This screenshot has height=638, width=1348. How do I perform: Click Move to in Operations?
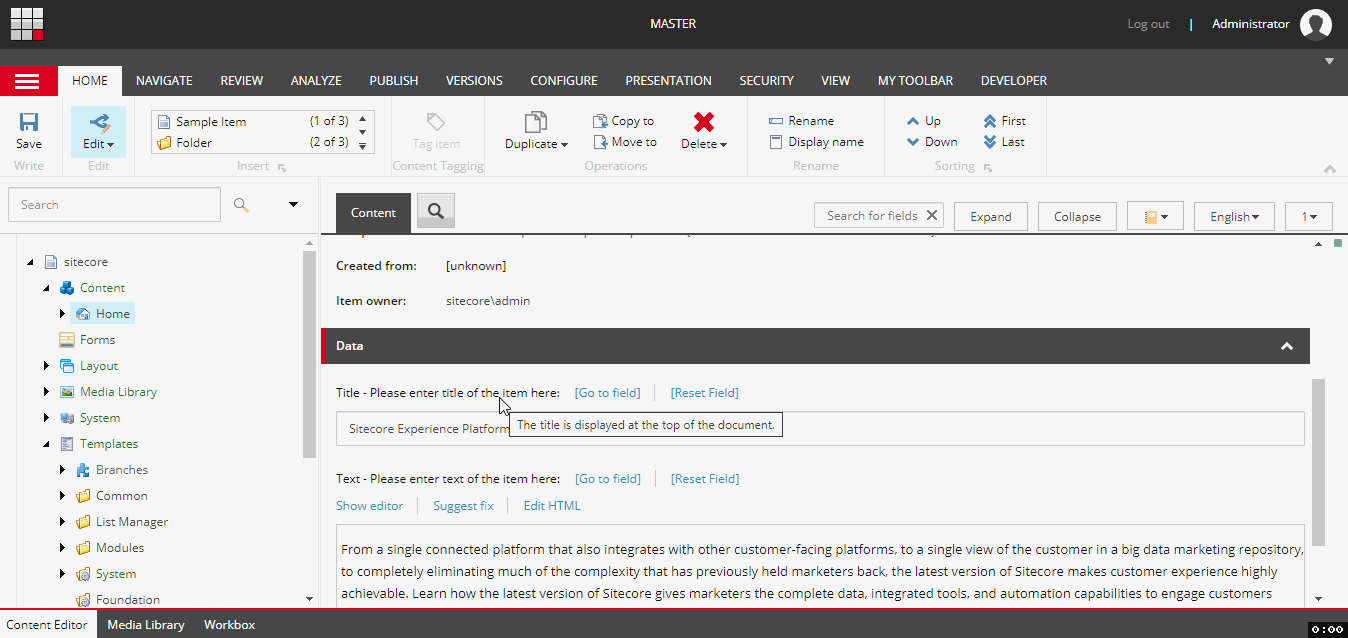(x=625, y=142)
